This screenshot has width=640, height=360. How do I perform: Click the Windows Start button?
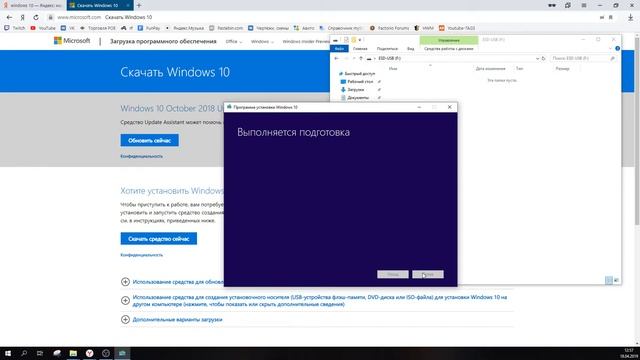(8, 353)
